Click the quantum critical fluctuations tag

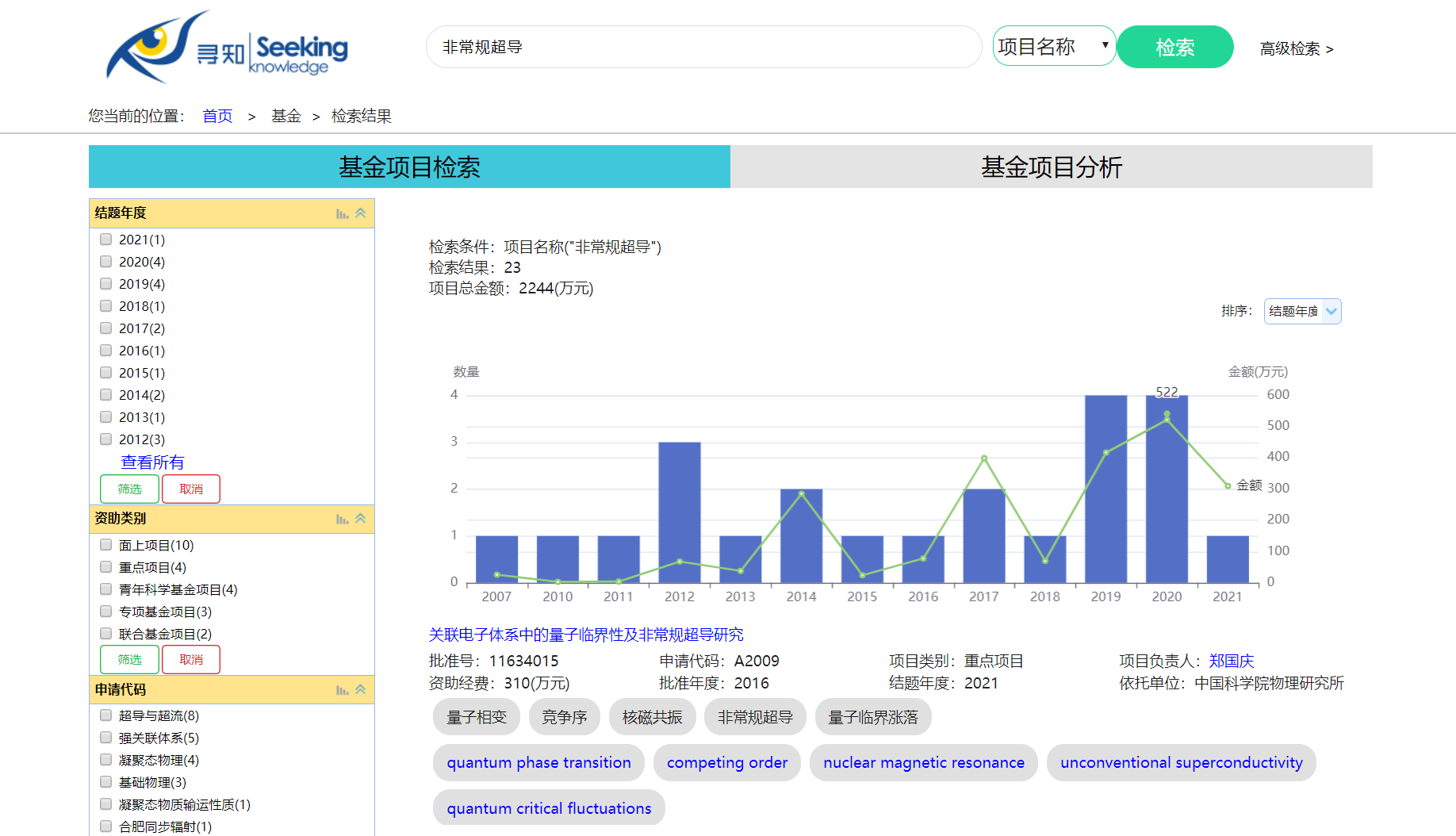(549, 807)
